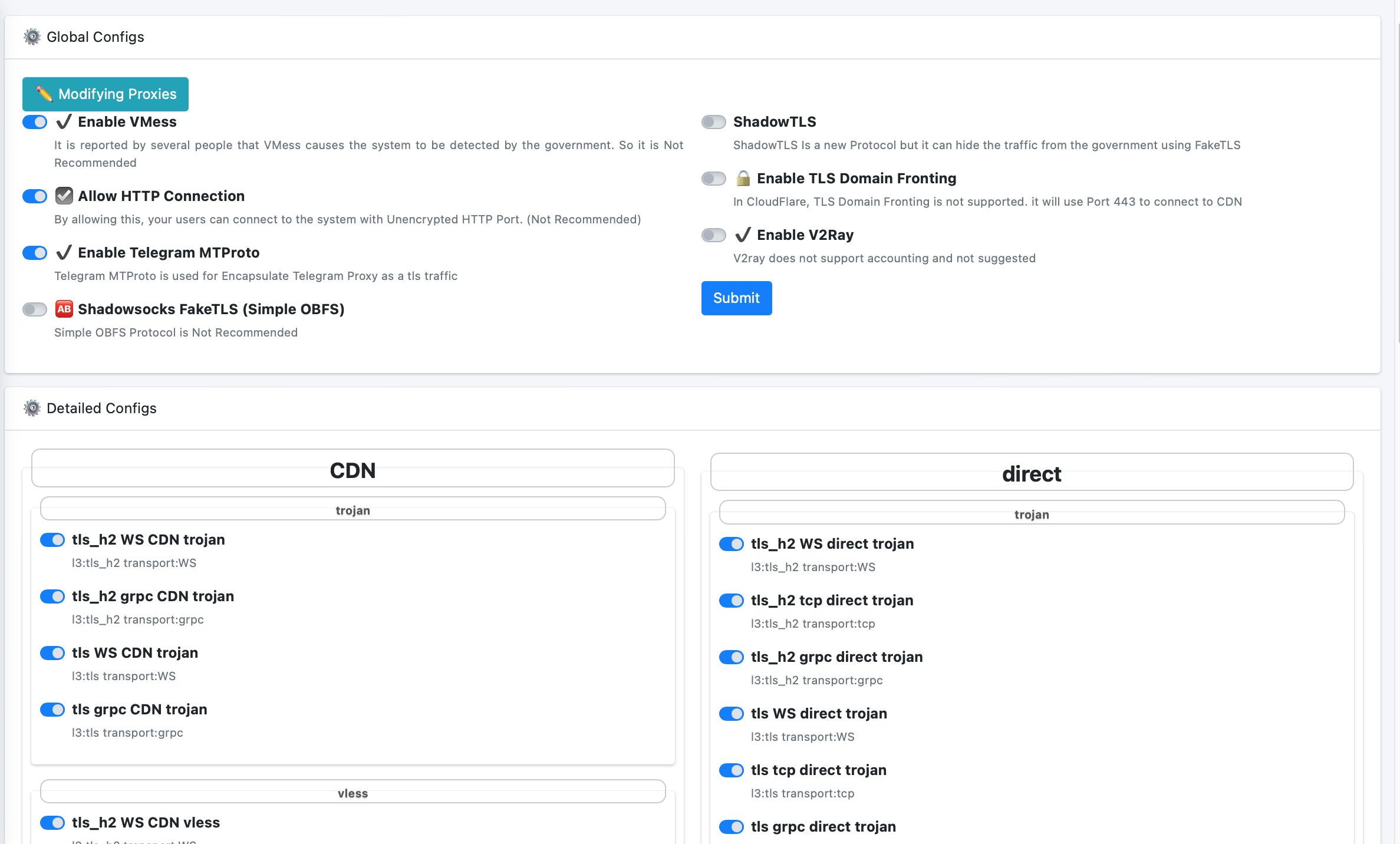Click the red AB icon beside Shadowsocks FakeTLS
1400x844 pixels.
[x=64, y=309]
